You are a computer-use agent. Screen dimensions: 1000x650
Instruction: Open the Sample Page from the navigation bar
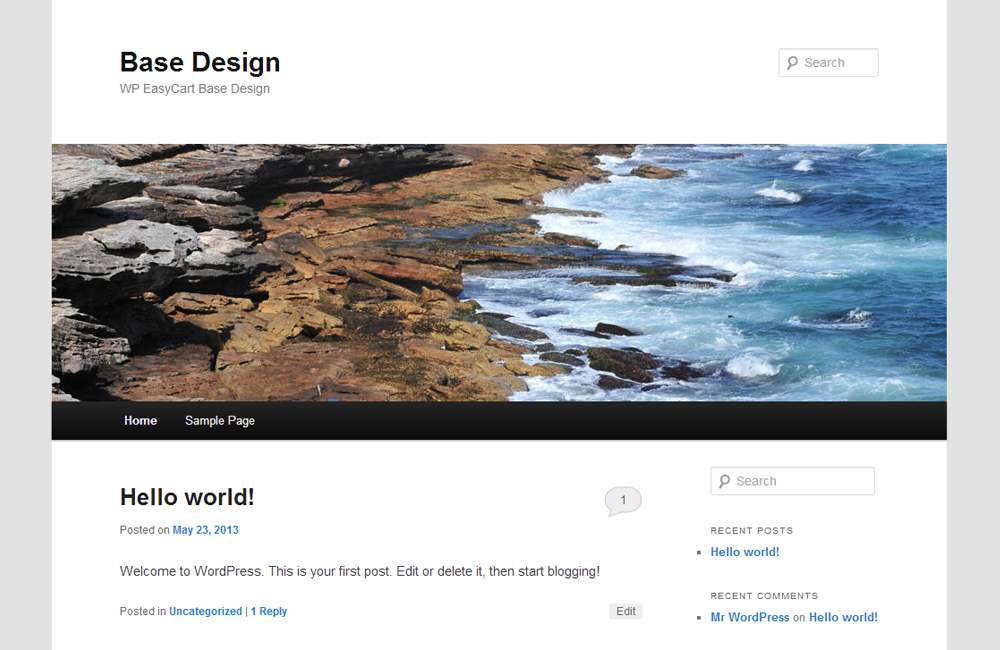point(220,420)
